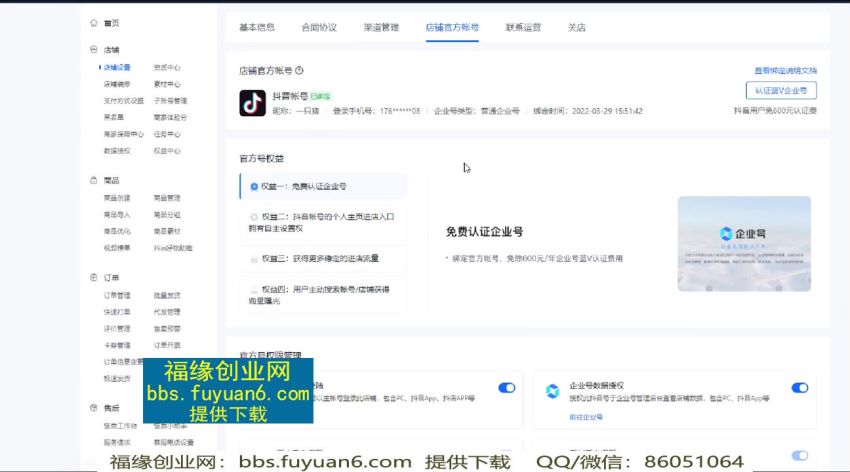Image resolution: width=850 pixels, height=472 pixels.
Task: Select 权益二 抖音帐号个人主页进店入口 option
Action: click(323, 222)
